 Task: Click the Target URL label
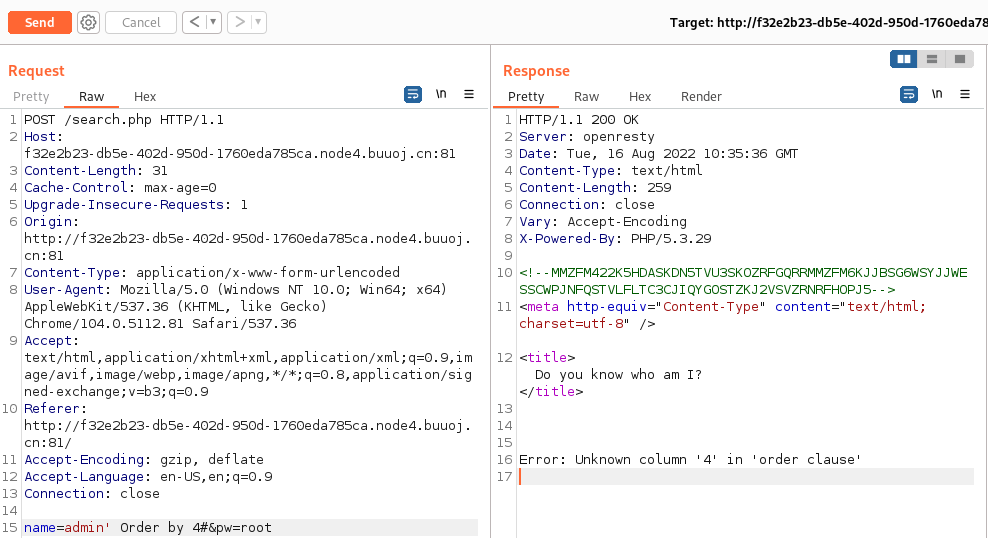click(x=829, y=23)
